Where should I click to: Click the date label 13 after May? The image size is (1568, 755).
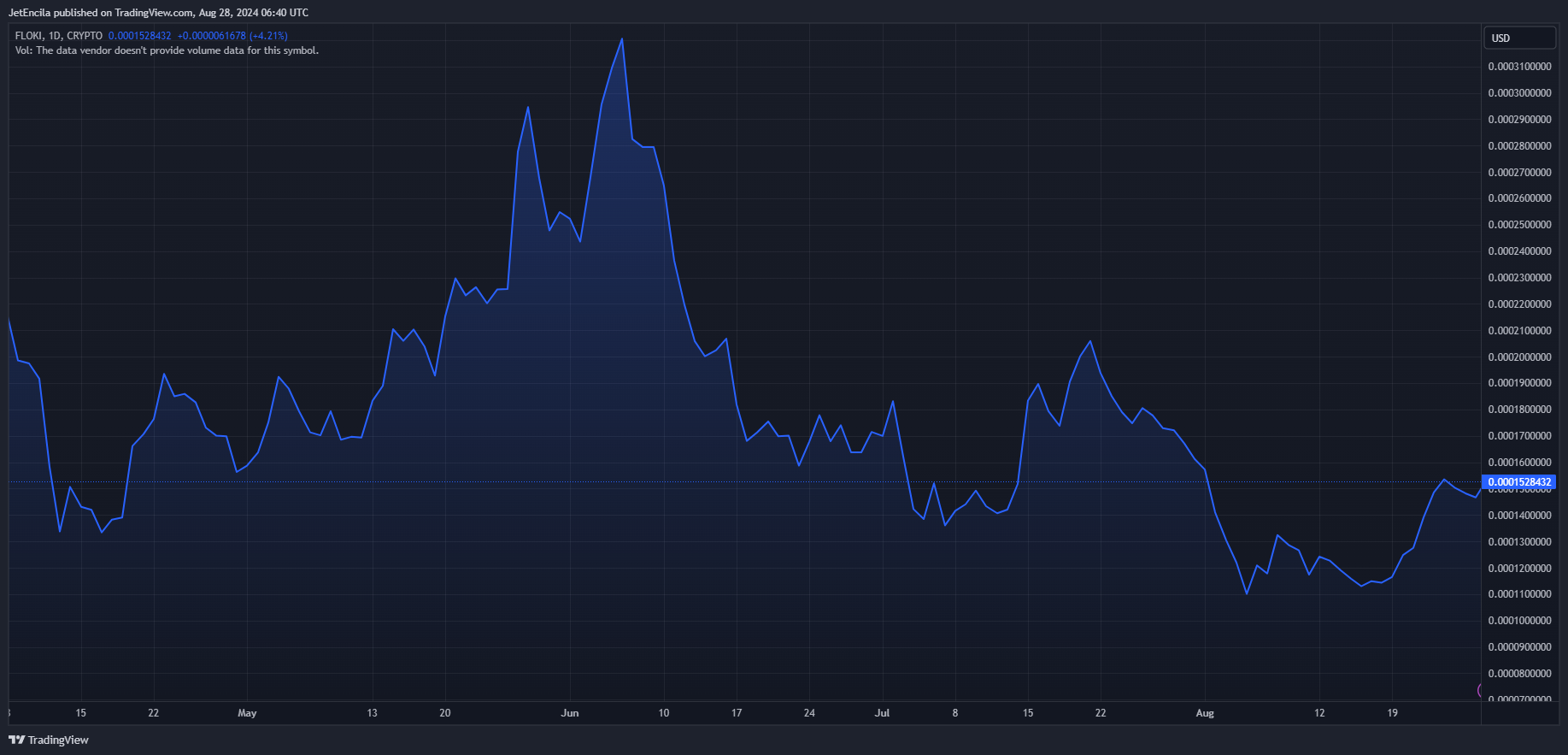tap(372, 713)
